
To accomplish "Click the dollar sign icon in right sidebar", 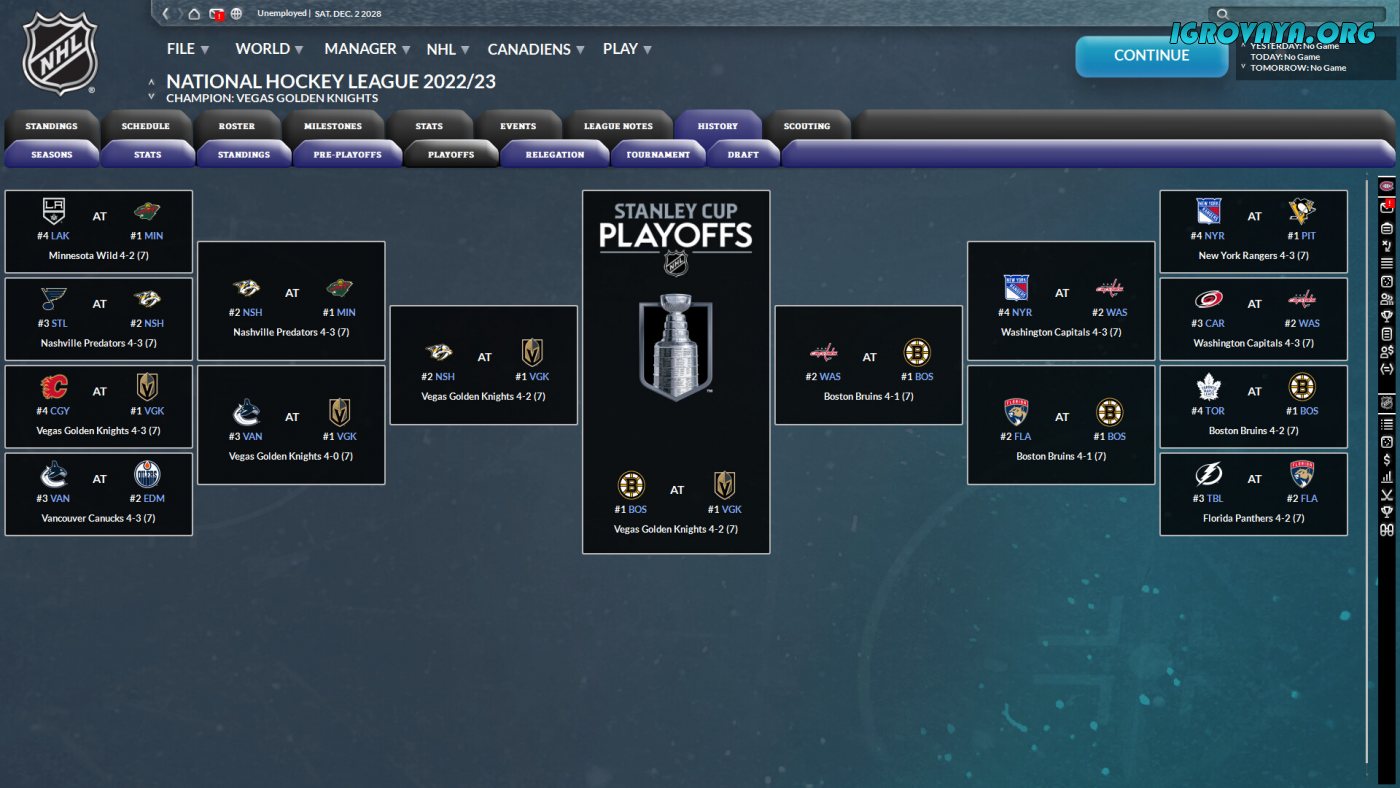I will (1386, 460).
